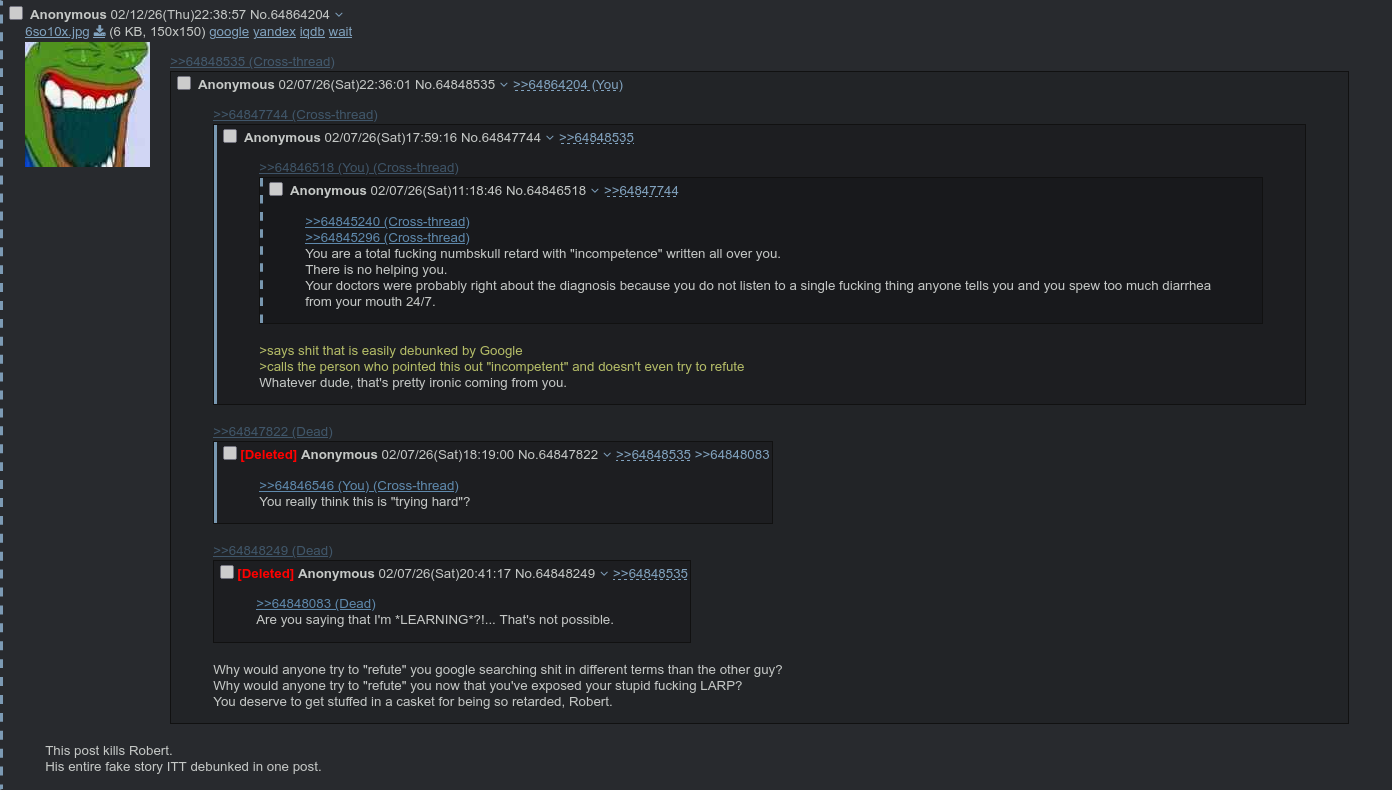
Task: Follow the >>64864204 (You) backlink
Action: [x=568, y=85]
